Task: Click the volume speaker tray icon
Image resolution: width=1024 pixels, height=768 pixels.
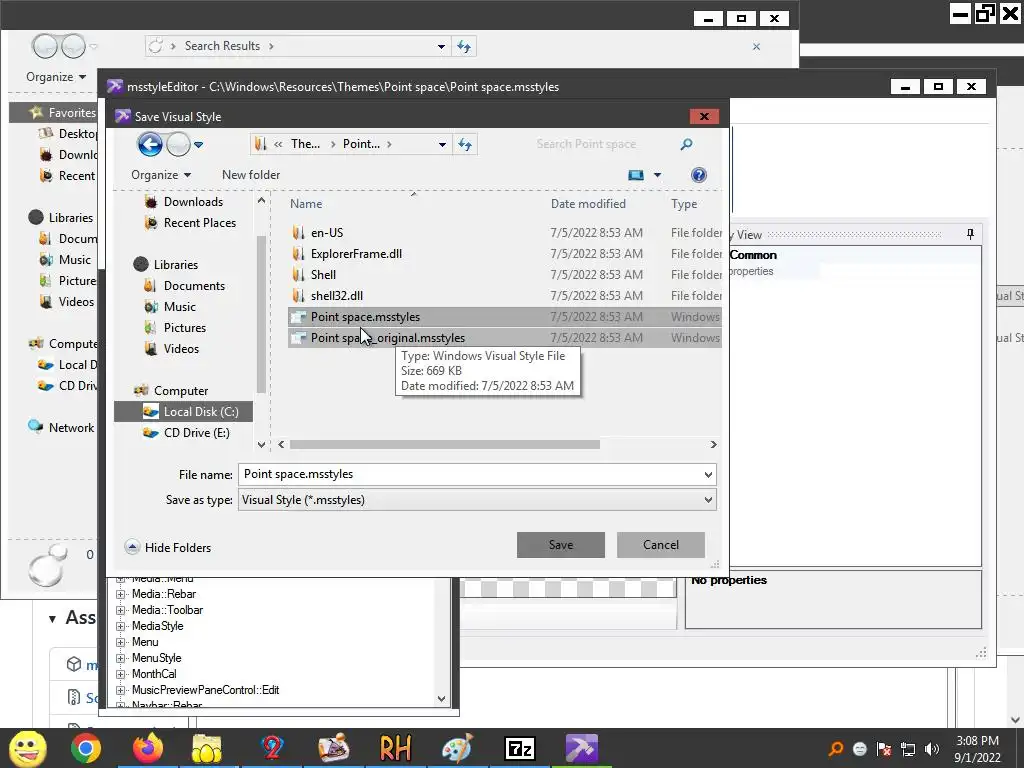Action: (x=932, y=749)
